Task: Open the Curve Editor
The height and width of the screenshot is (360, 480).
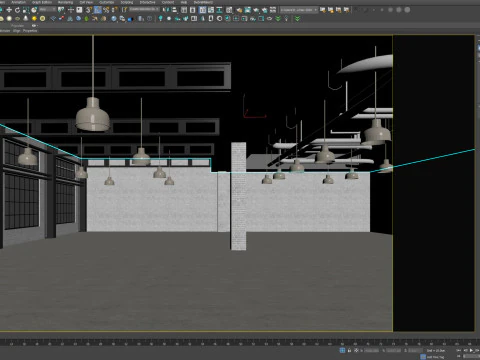Action: pos(211,10)
